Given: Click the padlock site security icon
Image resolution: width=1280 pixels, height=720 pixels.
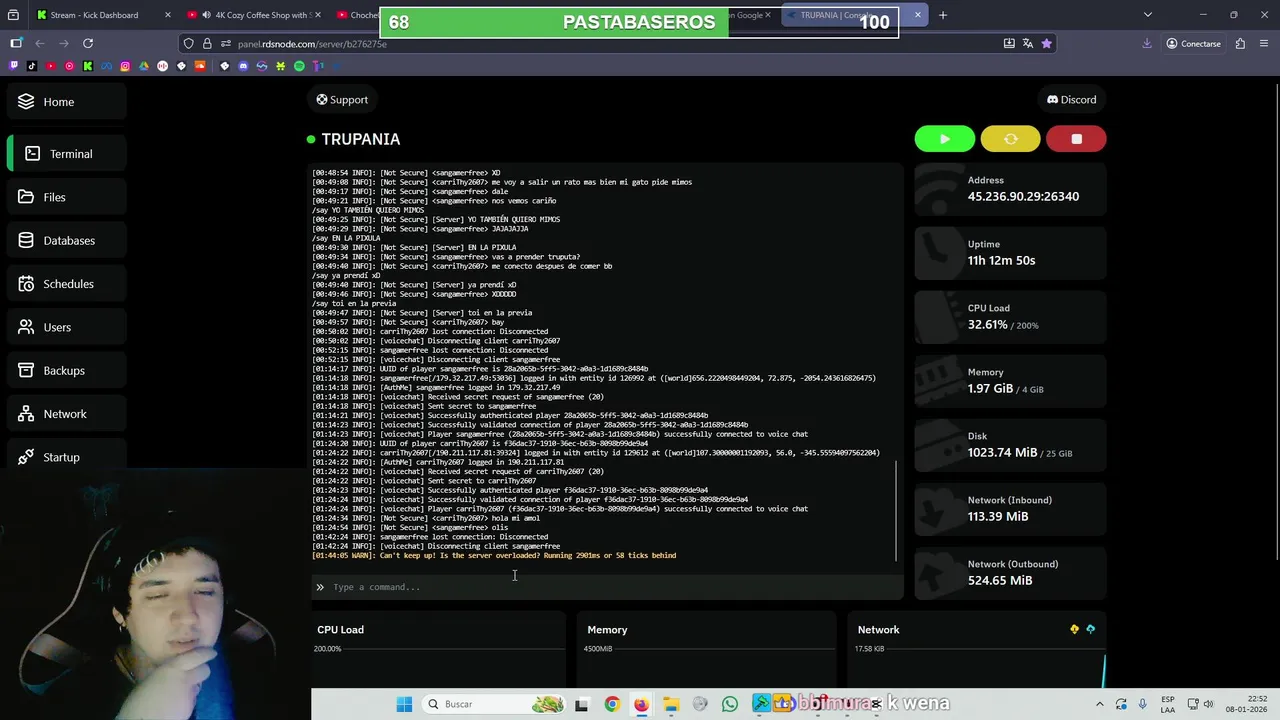Looking at the screenshot, I should [x=207, y=43].
